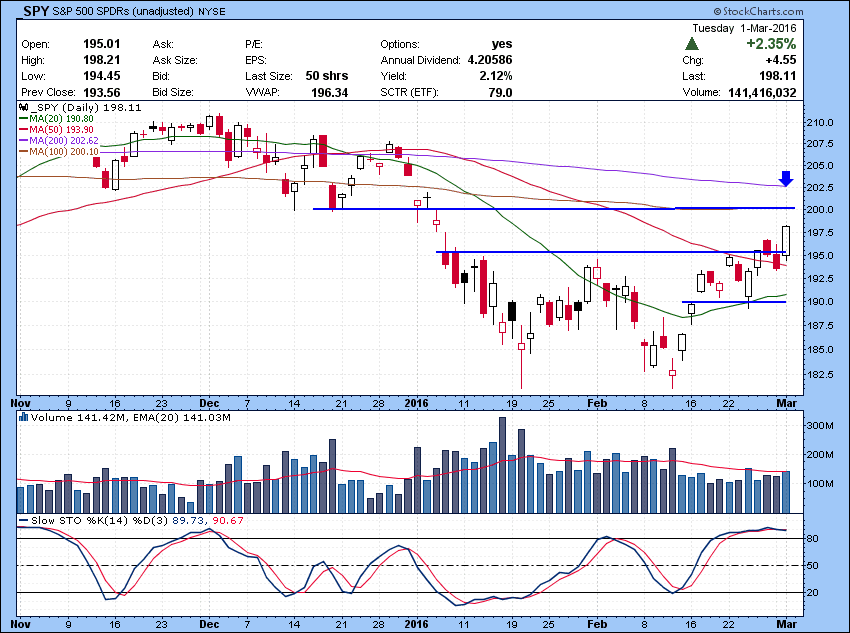Select the Low value 194.45

pos(101,76)
